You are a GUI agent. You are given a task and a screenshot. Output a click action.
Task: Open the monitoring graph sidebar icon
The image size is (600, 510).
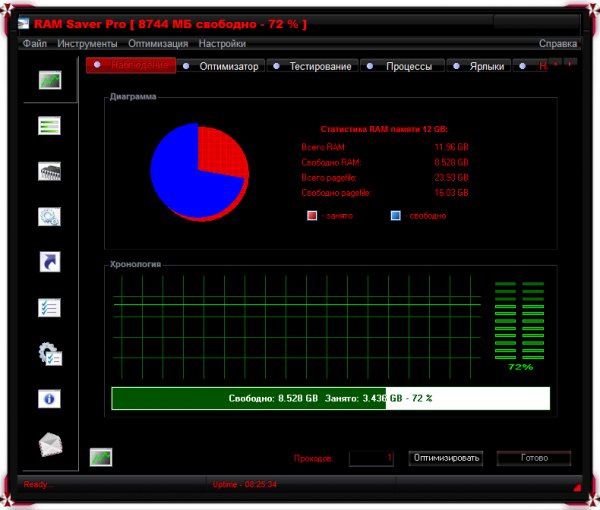(x=50, y=80)
